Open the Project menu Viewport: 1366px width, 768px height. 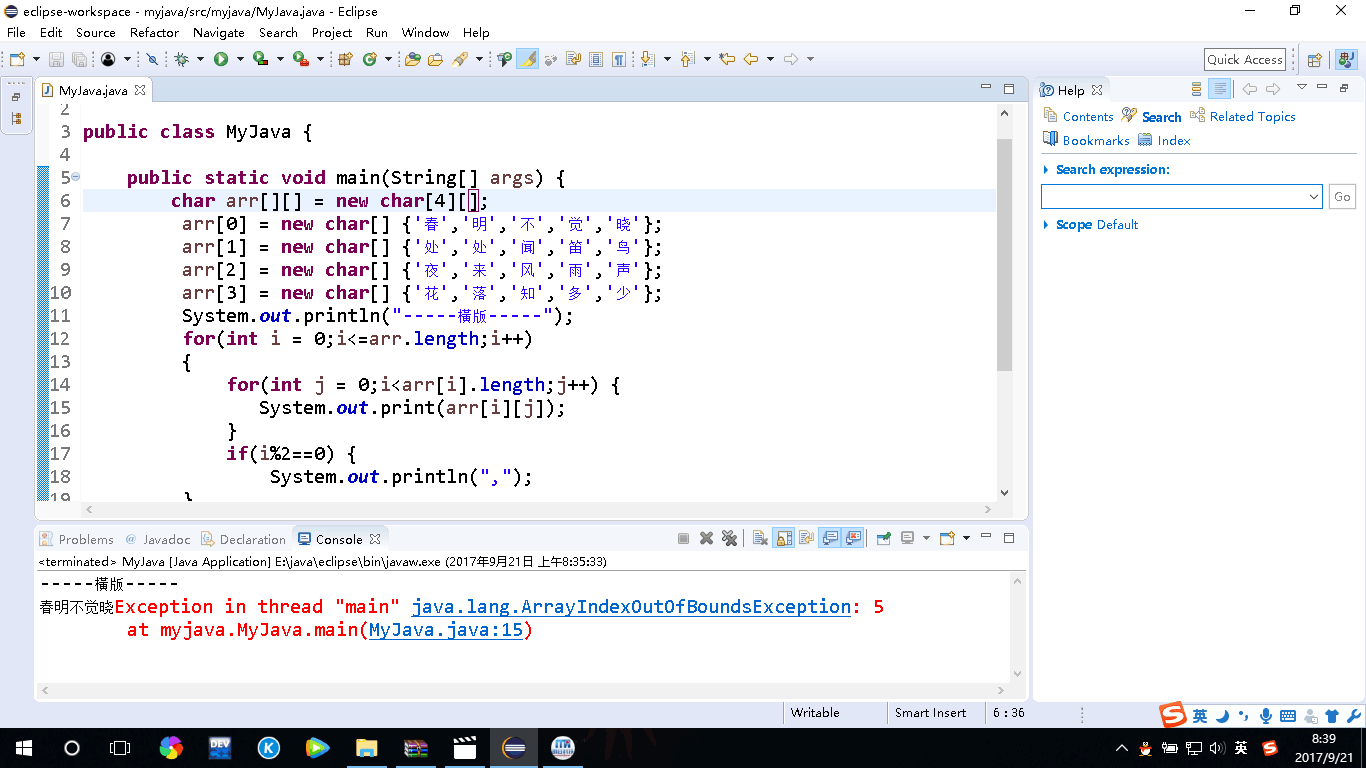click(332, 32)
